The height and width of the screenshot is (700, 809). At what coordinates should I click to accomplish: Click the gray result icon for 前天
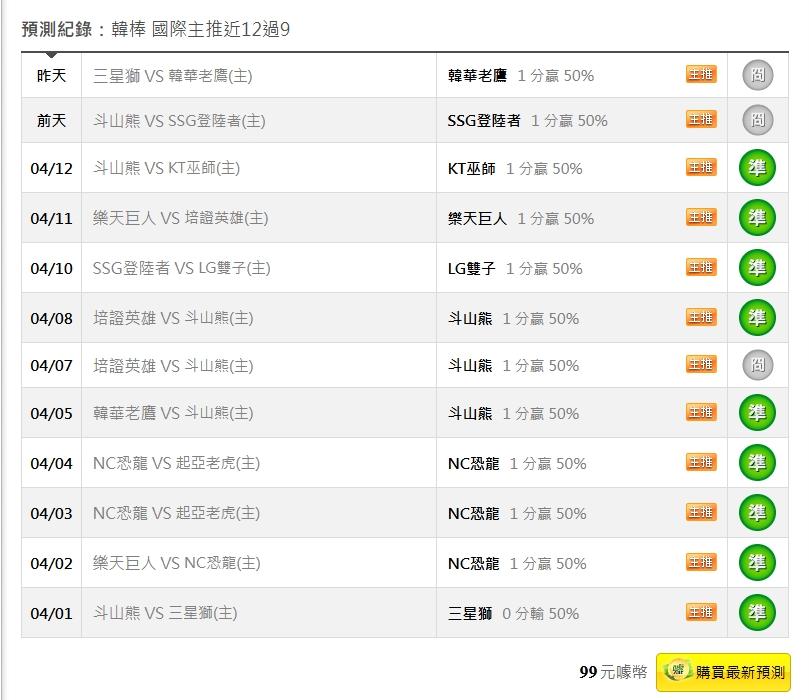click(x=758, y=120)
